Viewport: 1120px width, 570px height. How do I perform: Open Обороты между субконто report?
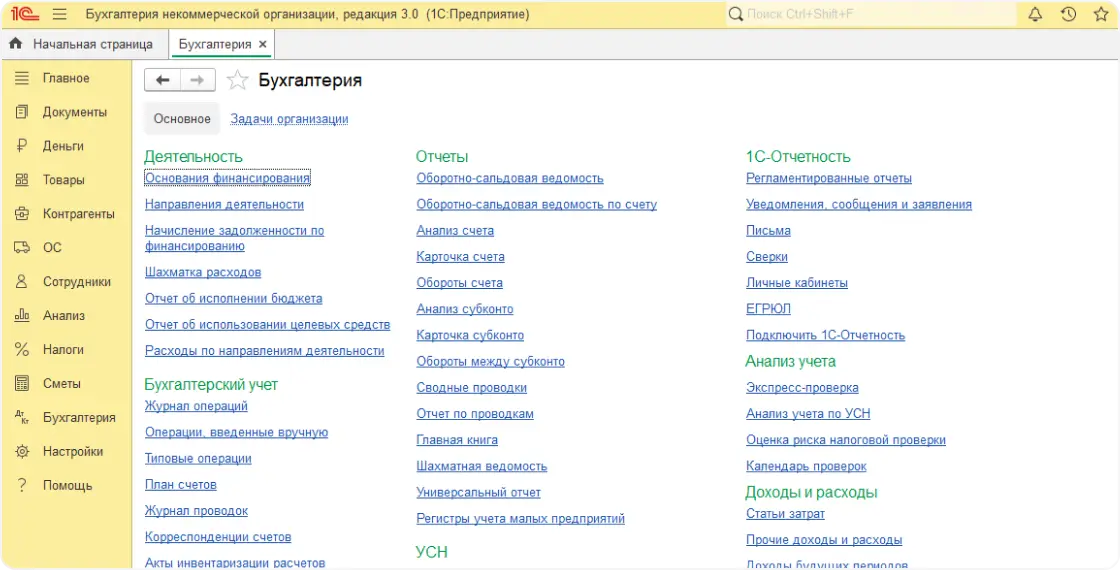point(491,361)
